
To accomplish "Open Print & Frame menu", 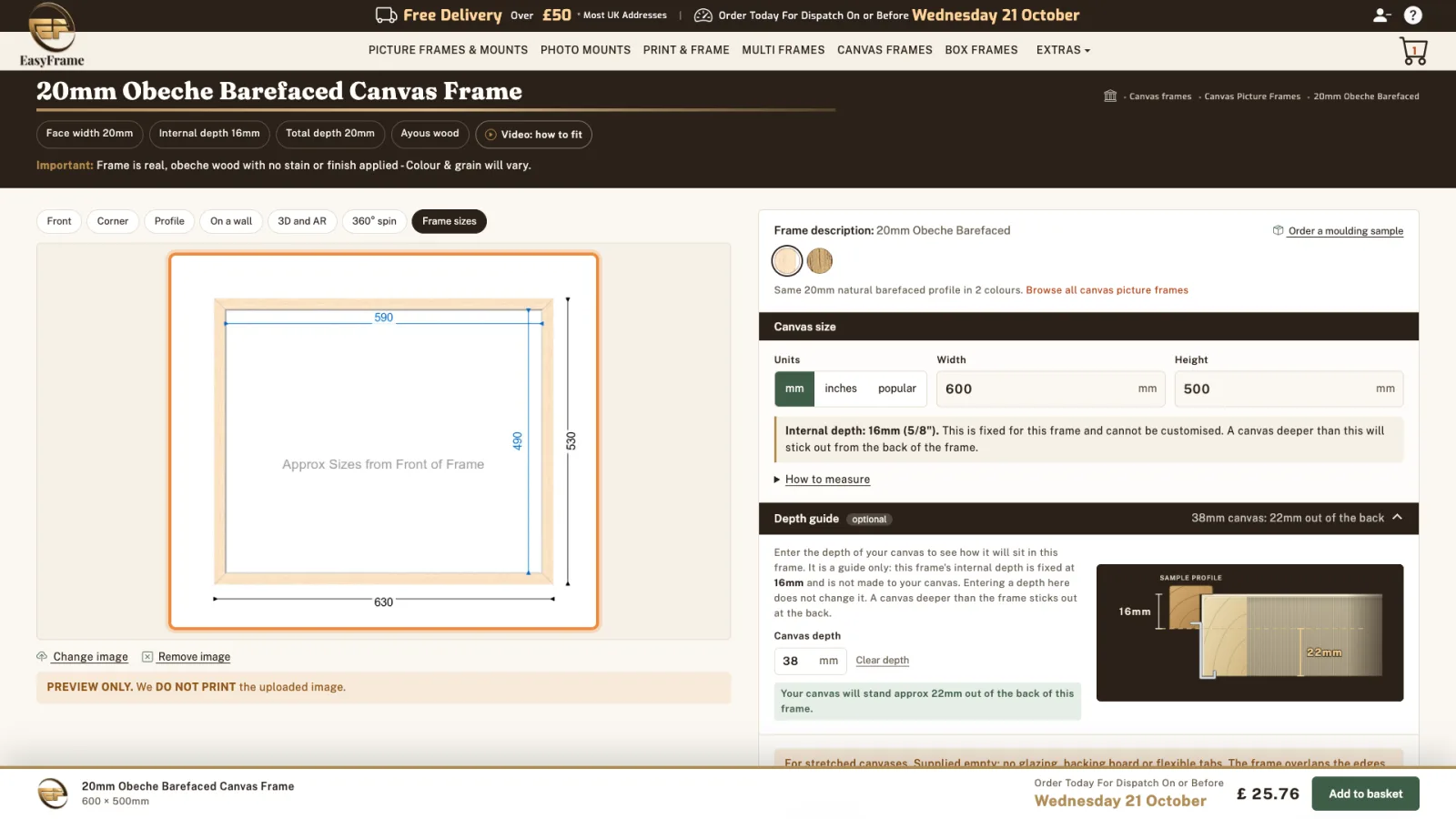I will 686,50.
